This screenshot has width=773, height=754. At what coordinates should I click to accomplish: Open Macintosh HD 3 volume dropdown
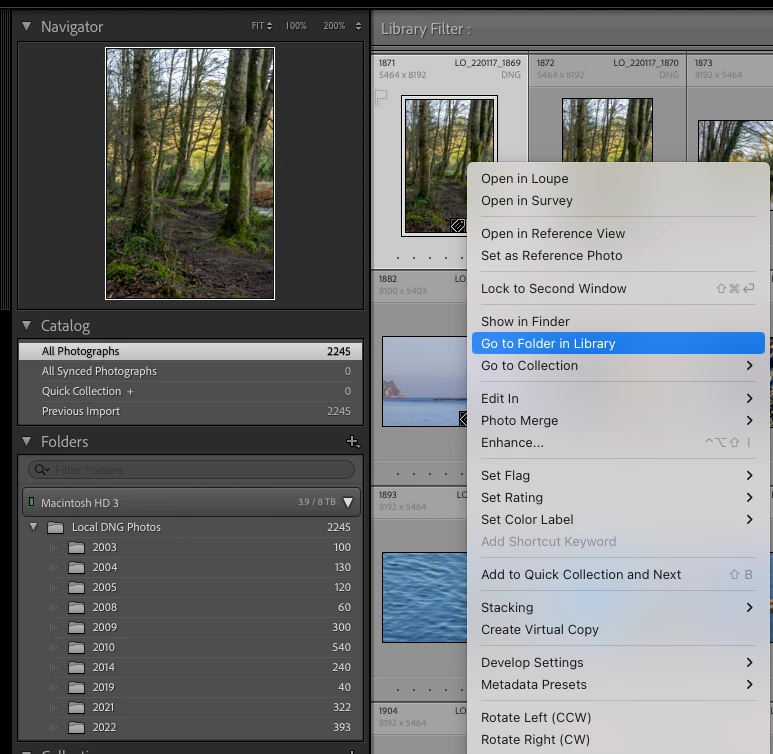point(348,503)
